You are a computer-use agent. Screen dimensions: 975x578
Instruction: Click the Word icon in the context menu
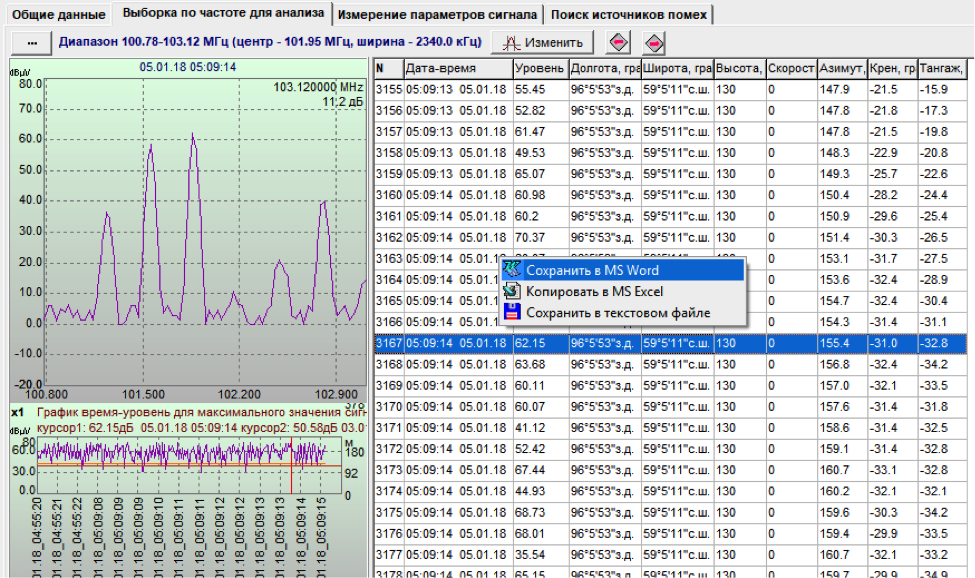coord(513,270)
